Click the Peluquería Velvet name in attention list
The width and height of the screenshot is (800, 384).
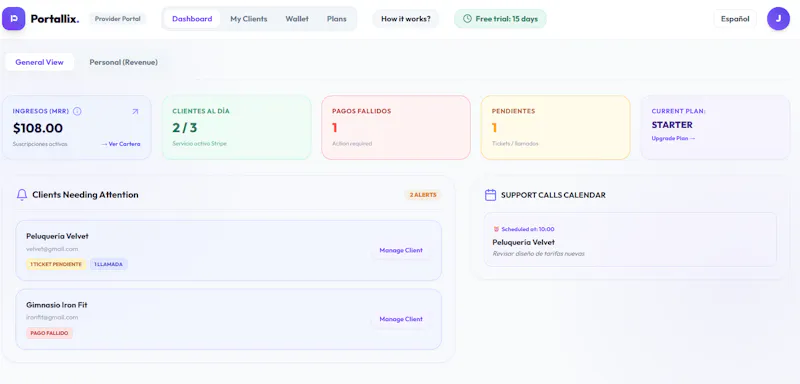point(57,236)
